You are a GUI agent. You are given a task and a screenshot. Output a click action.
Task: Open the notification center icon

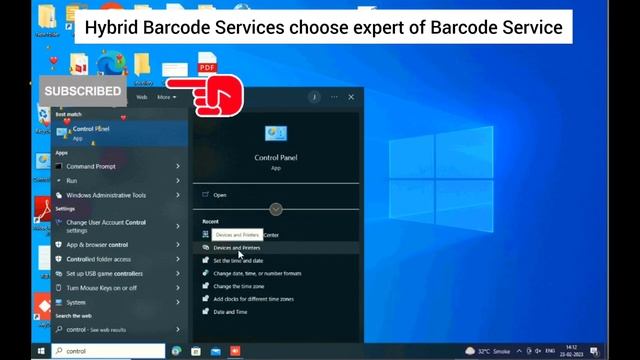(594, 351)
